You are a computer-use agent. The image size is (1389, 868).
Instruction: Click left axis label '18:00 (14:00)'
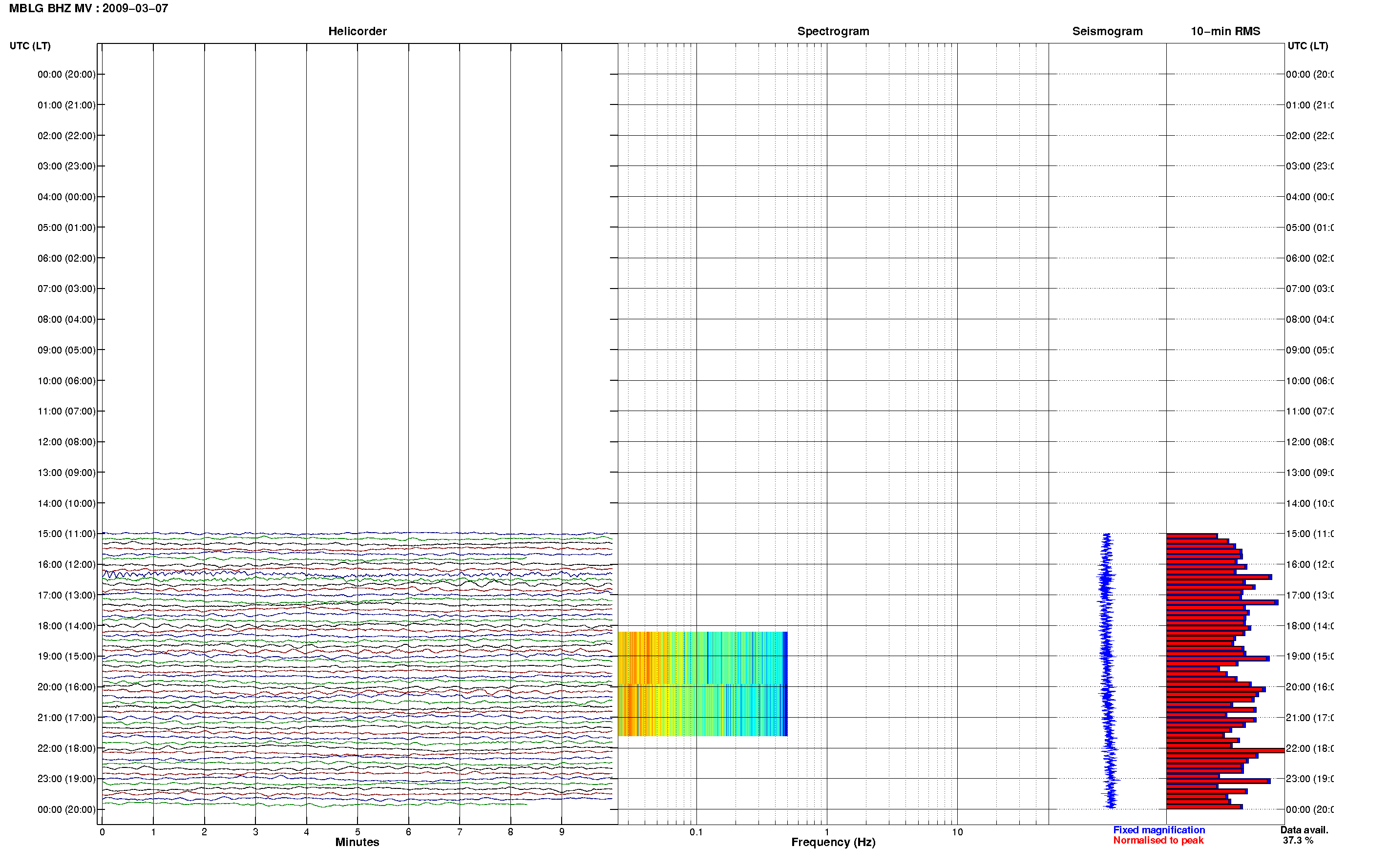pos(66,626)
